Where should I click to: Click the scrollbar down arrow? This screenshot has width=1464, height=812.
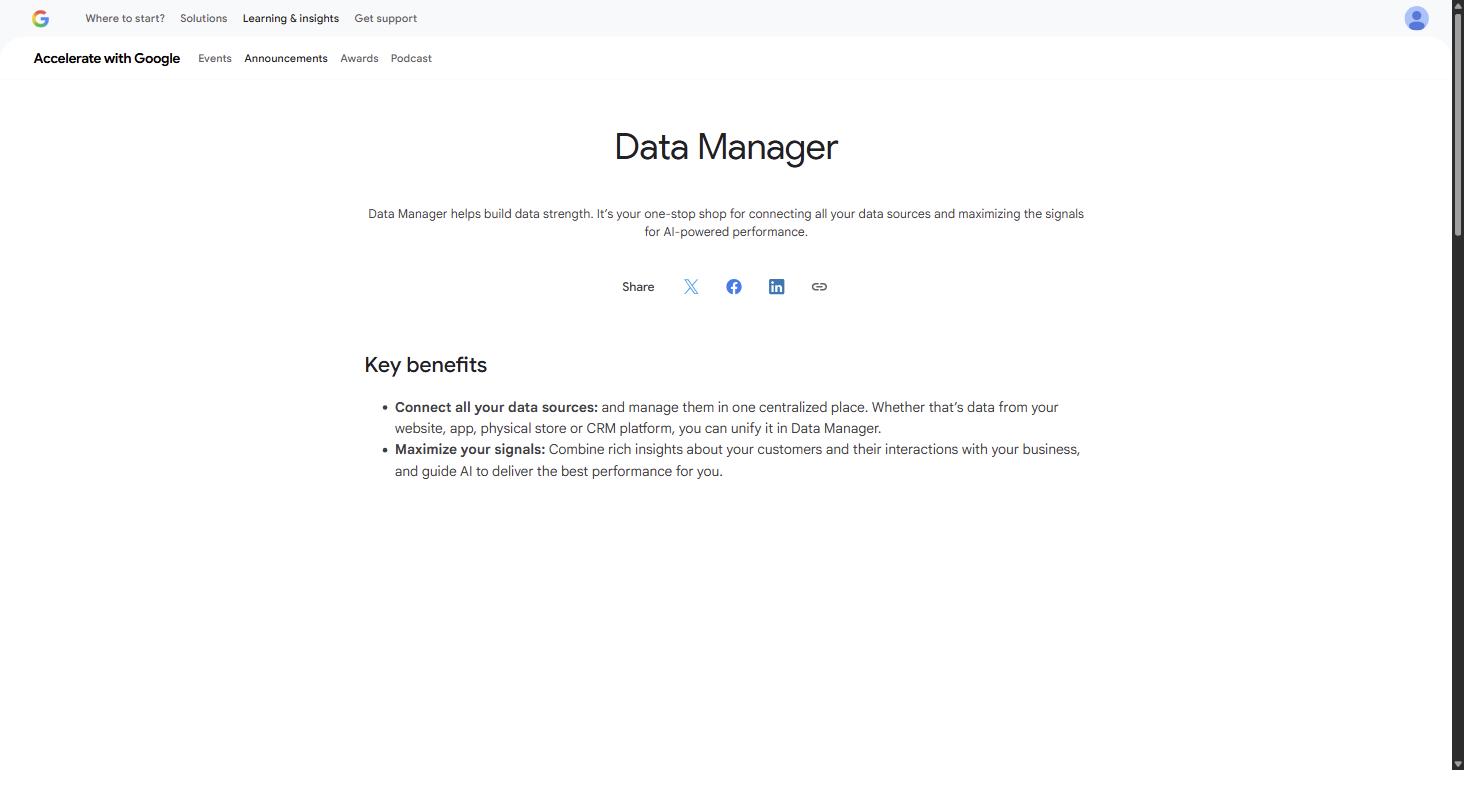[1458, 764]
